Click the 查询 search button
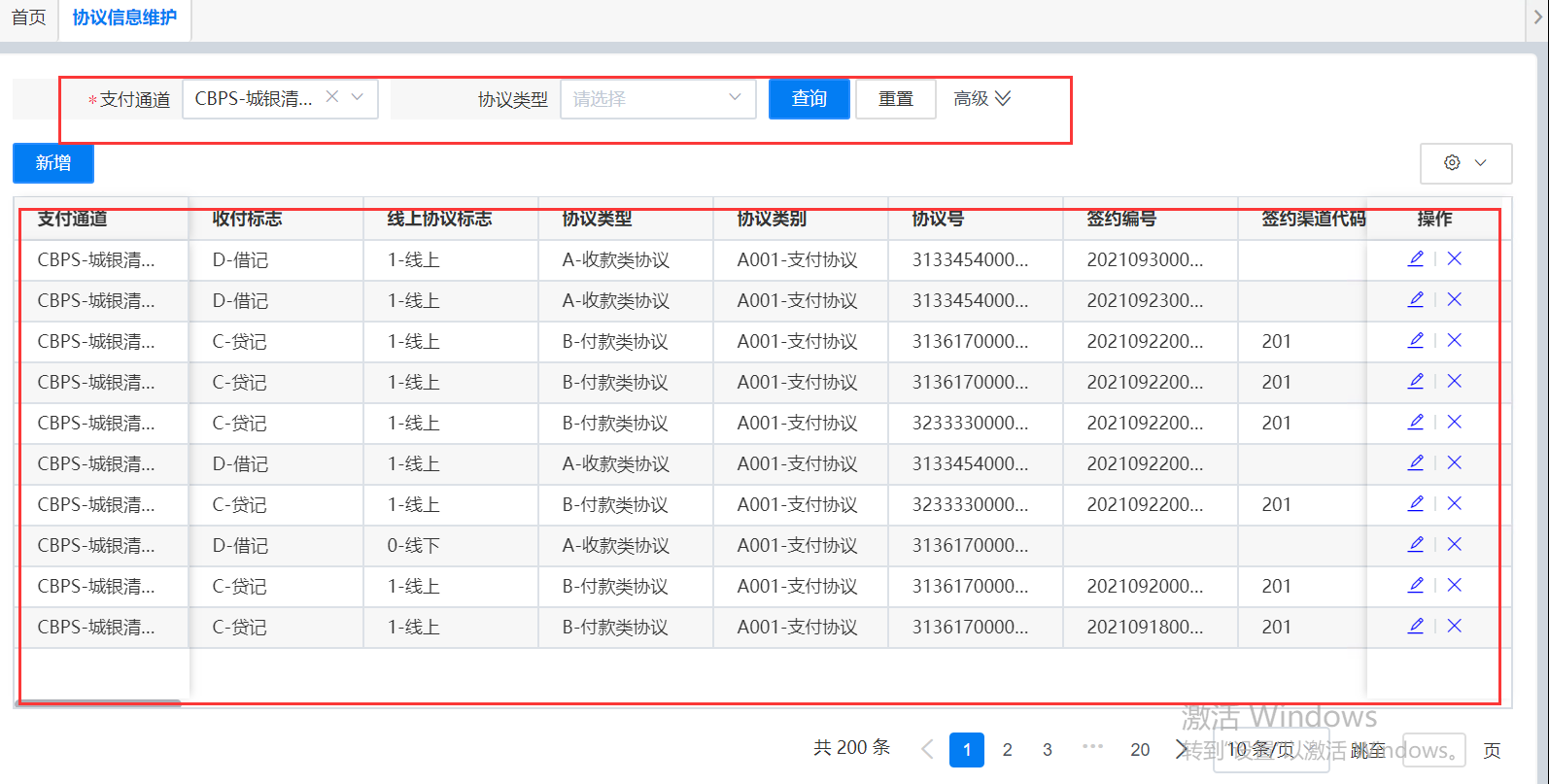 coord(809,99)
